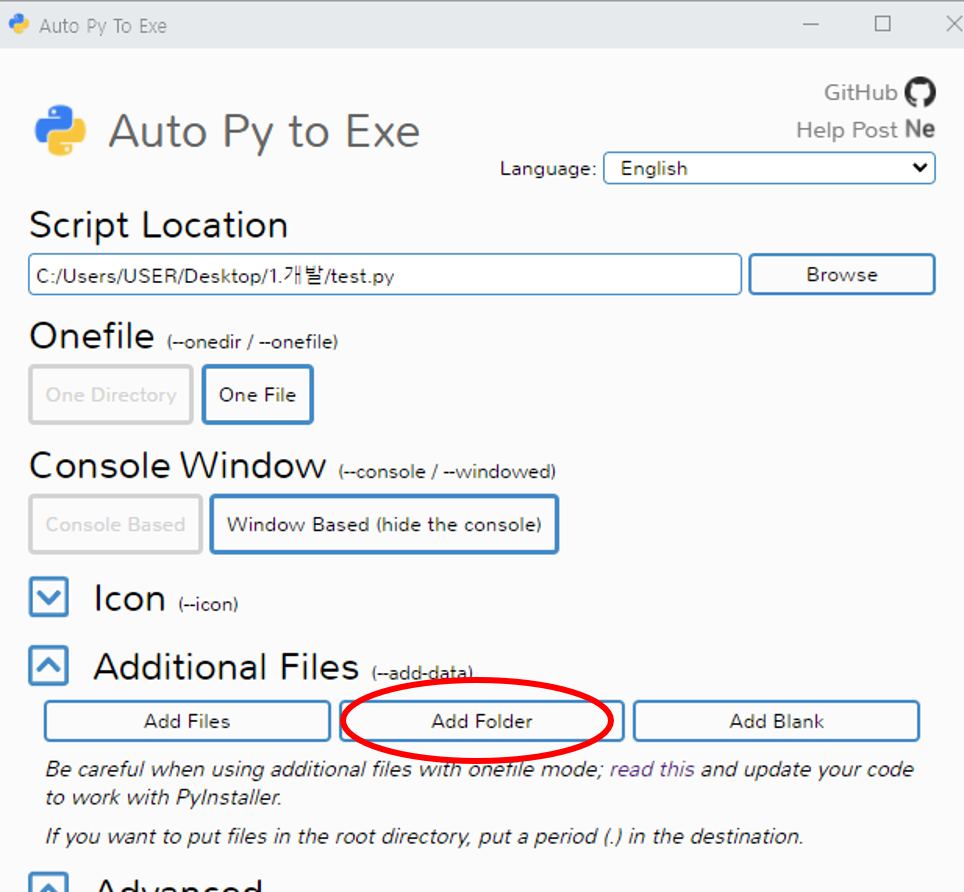The width and height of the screenshot is (964, 892).
Task: Click the Python logo beside the Auto Py to Exe heading
Action: point(60,130)
